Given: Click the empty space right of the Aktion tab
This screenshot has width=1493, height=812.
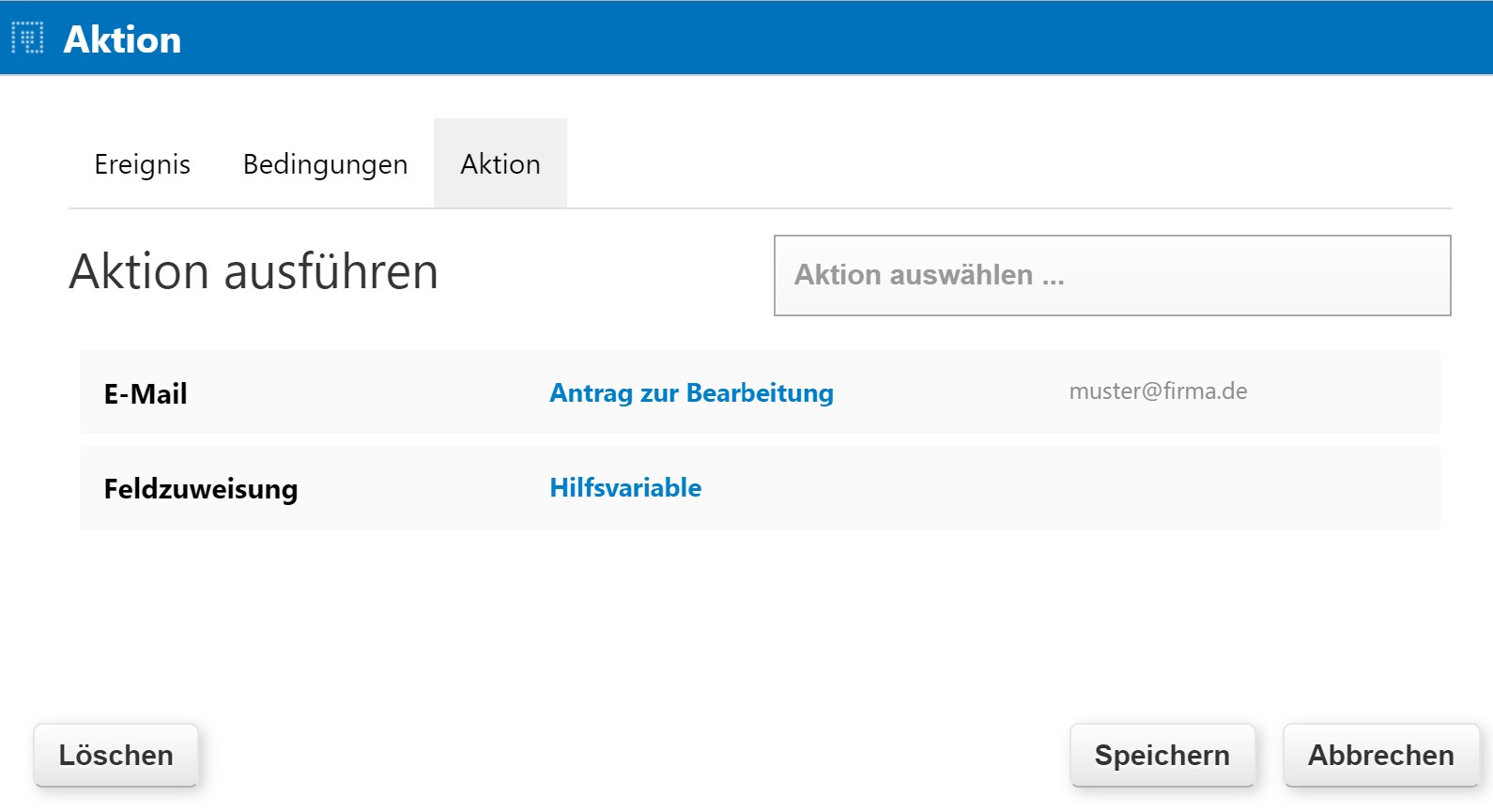Looking at the screenshot, I should tap(939, 164).
